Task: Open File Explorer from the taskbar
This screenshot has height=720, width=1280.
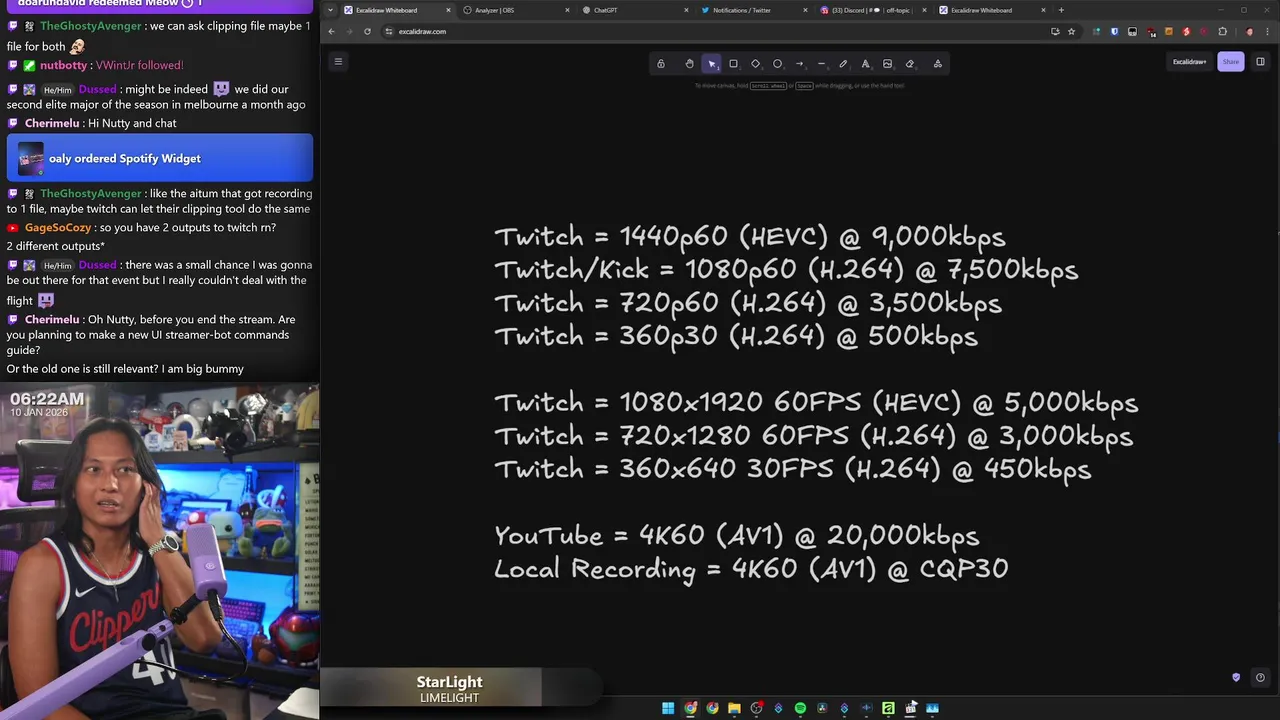Action: click(x=734, y=708)
